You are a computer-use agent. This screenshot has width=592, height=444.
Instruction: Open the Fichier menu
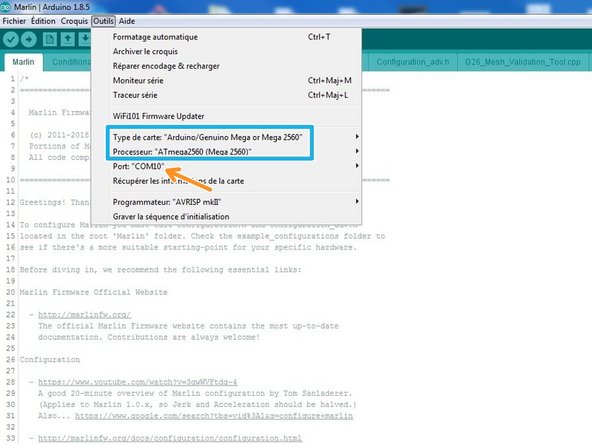tap(14, 21)
